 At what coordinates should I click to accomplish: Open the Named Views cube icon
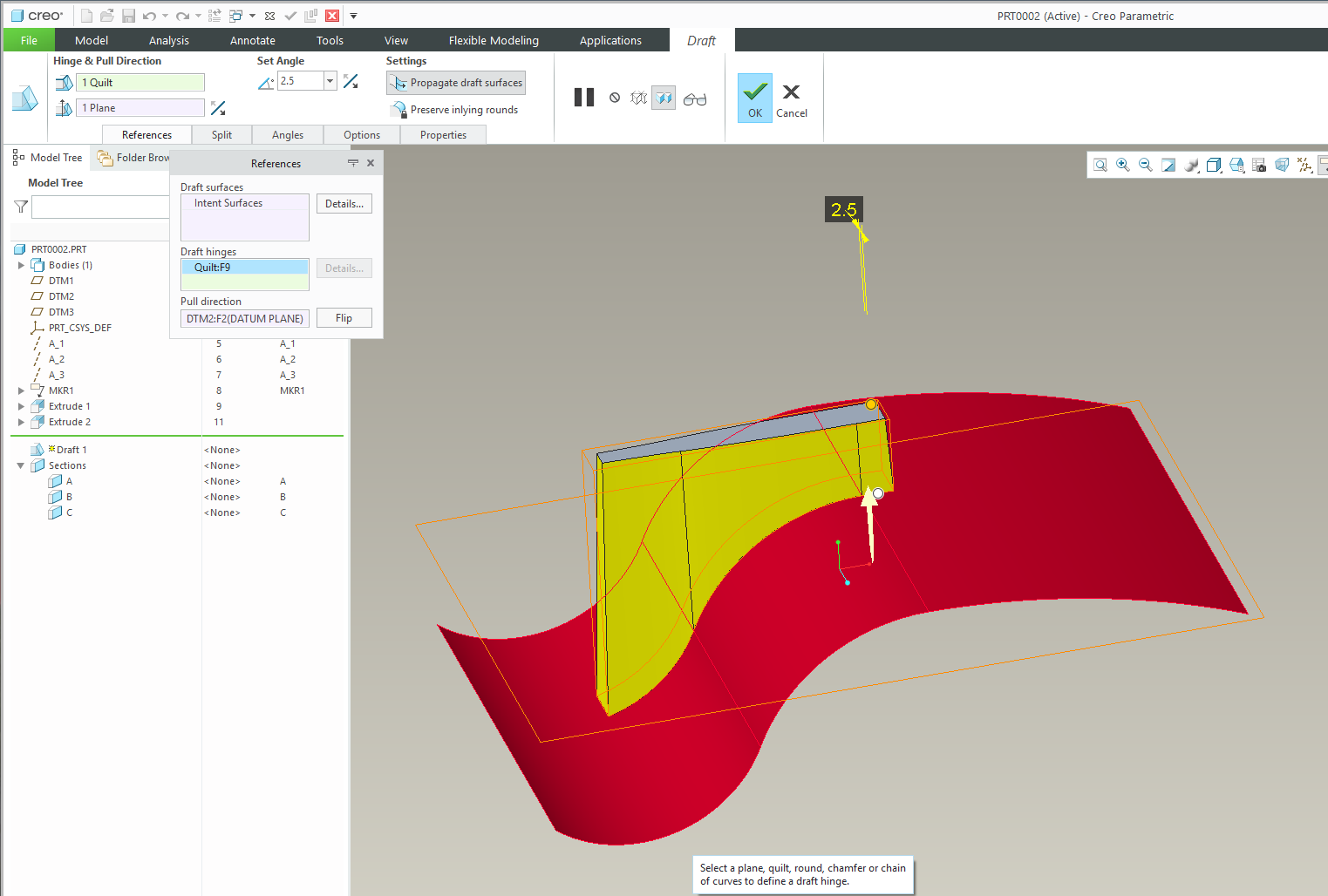click(1214, 164)
